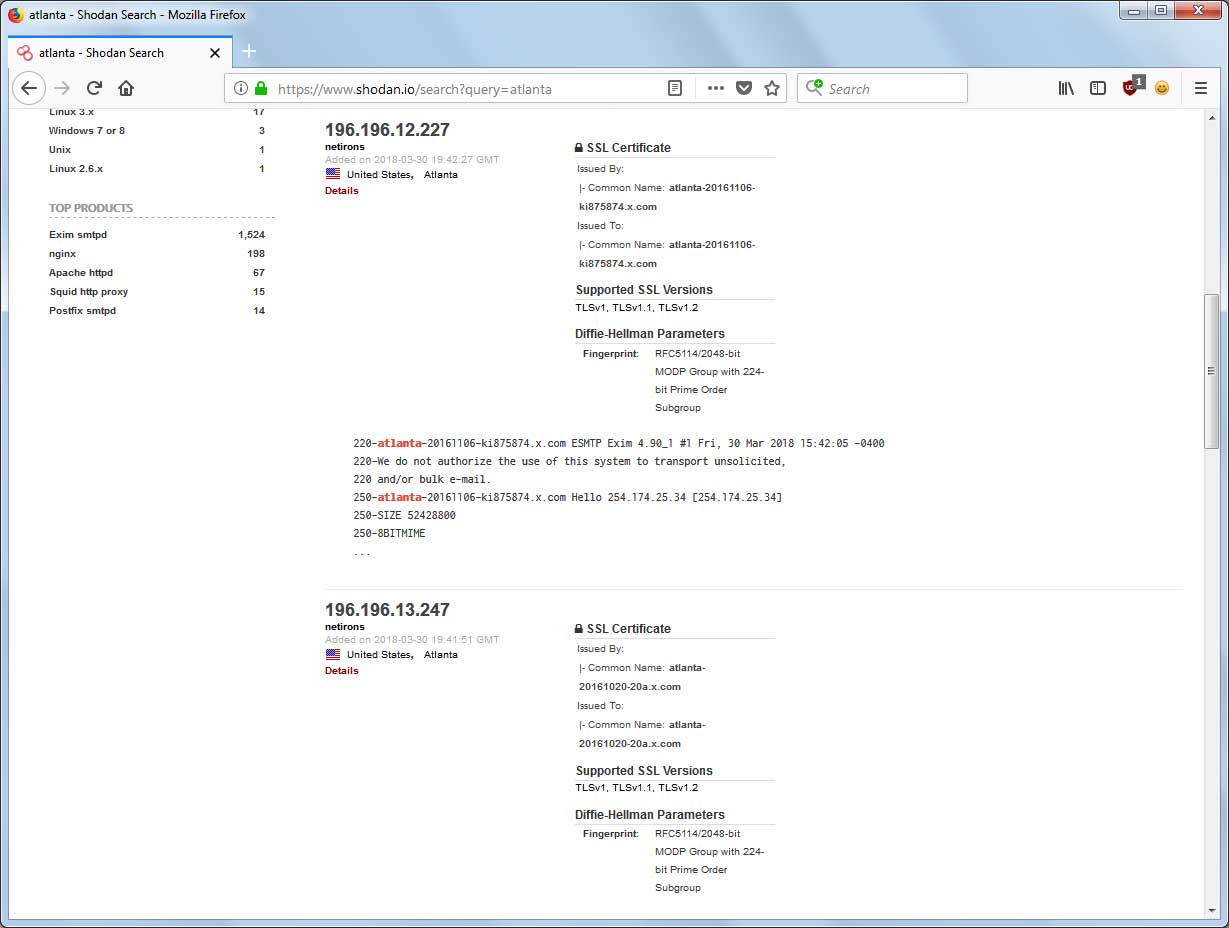Image resolution: width=1229 pixels, height=928 pixels.
Task: Maximize the Firefox window
Action: (x=1160, y=11)
